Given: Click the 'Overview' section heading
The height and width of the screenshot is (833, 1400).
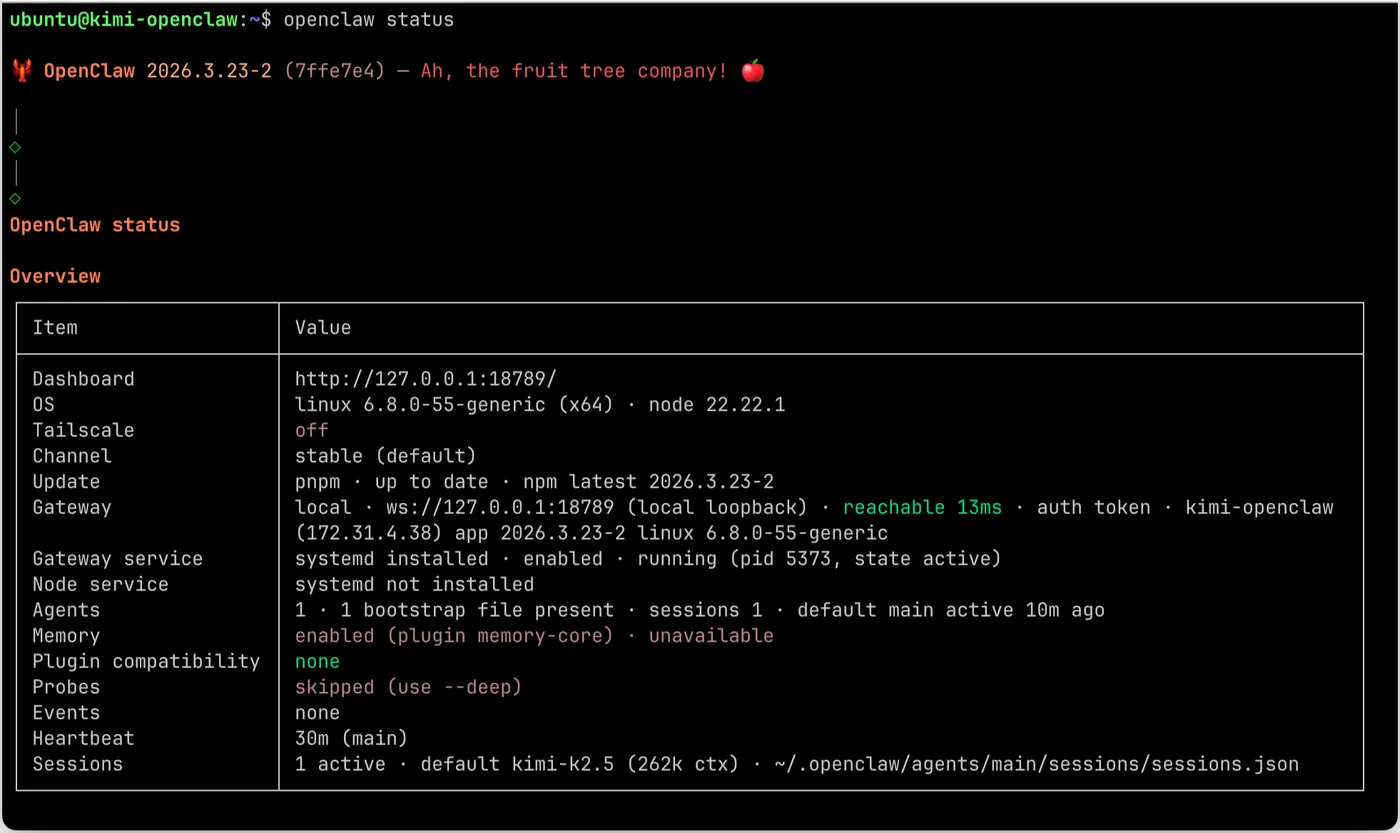Looking at the screenshot, I should (x=55, y=276).
